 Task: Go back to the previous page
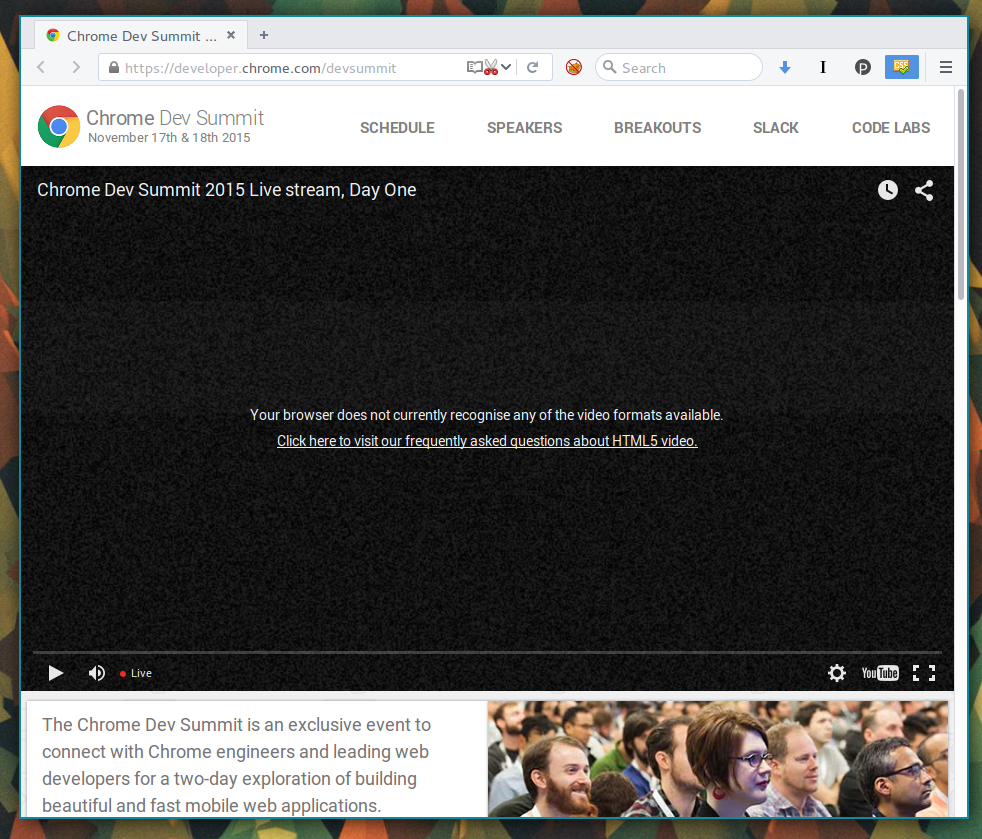(41, 67)
